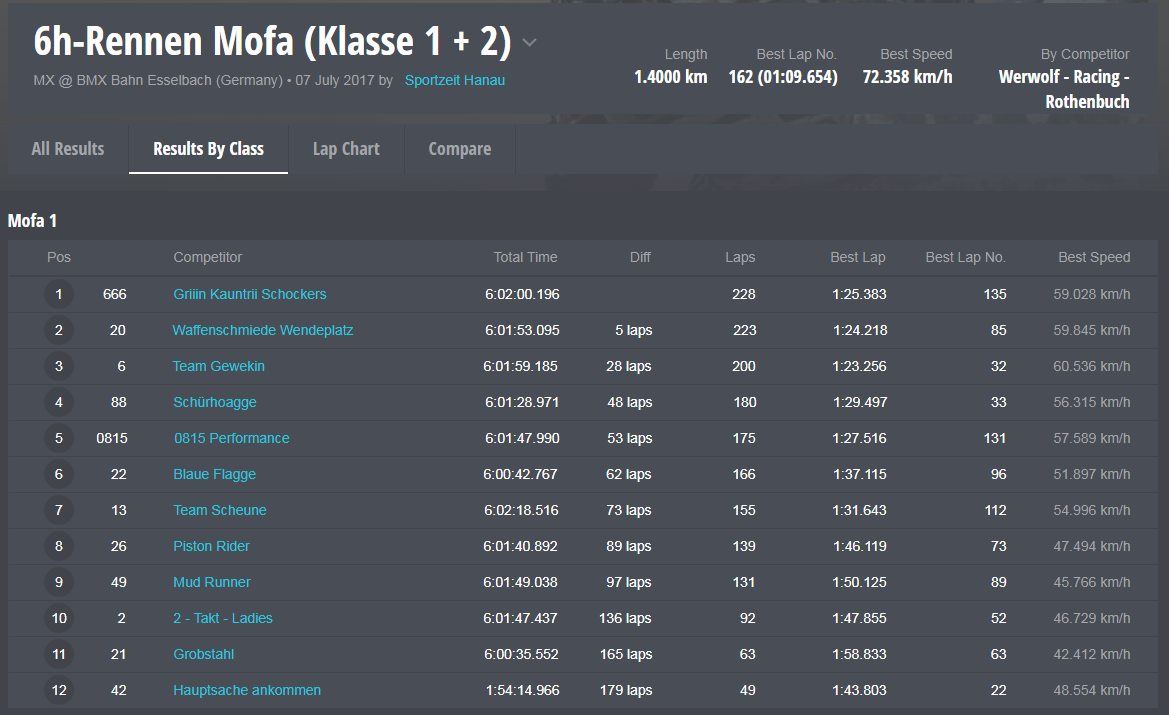Click the Best Lap column header
Screen dimensions: 1169x715
858,257
